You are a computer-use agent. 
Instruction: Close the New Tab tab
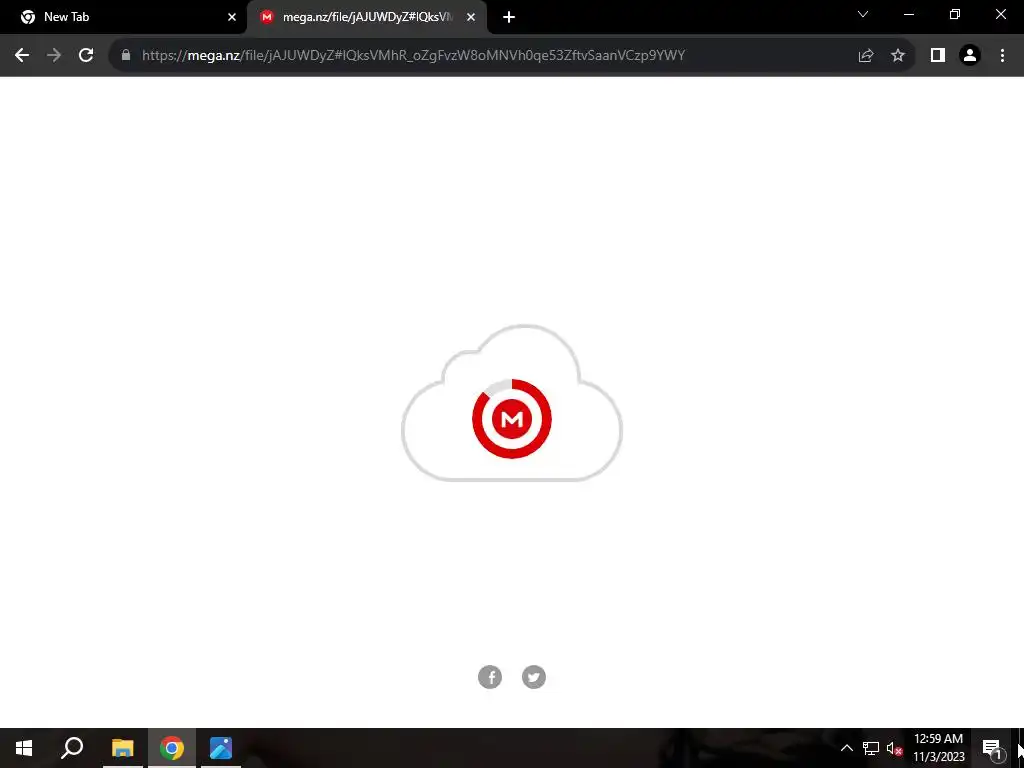pyautogui.click(x=232, y=17)
